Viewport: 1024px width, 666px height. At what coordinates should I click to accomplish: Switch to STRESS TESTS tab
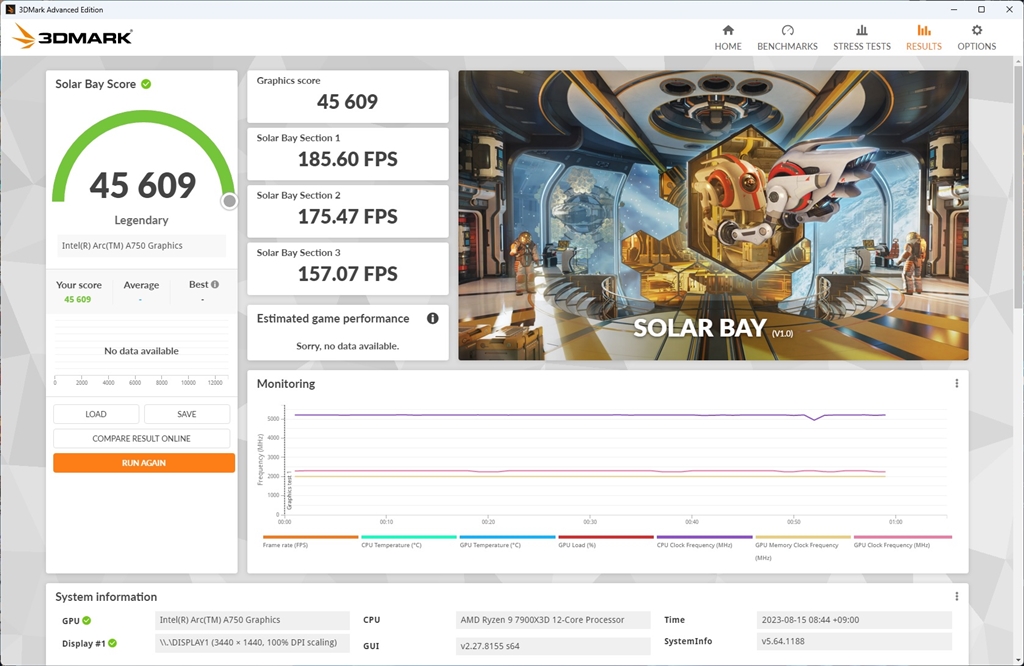click(861, 38)
